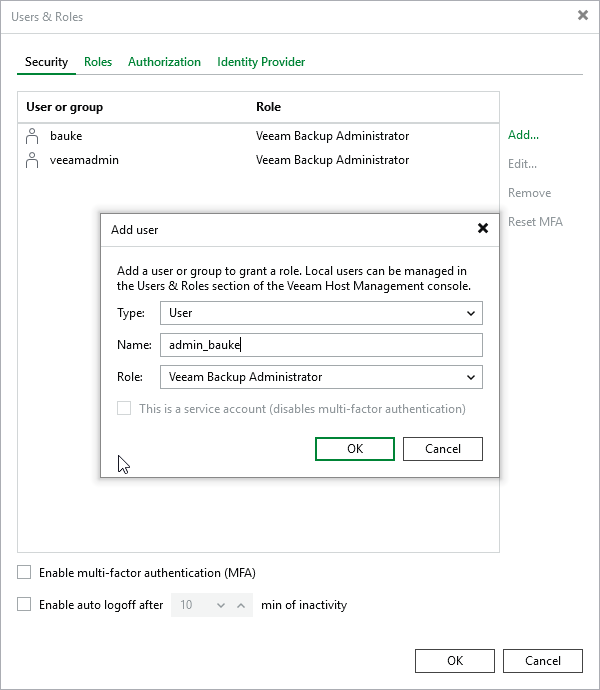Click the User or group column header
Viewport: 600px width, 690px height.
[x=65, y=107]
